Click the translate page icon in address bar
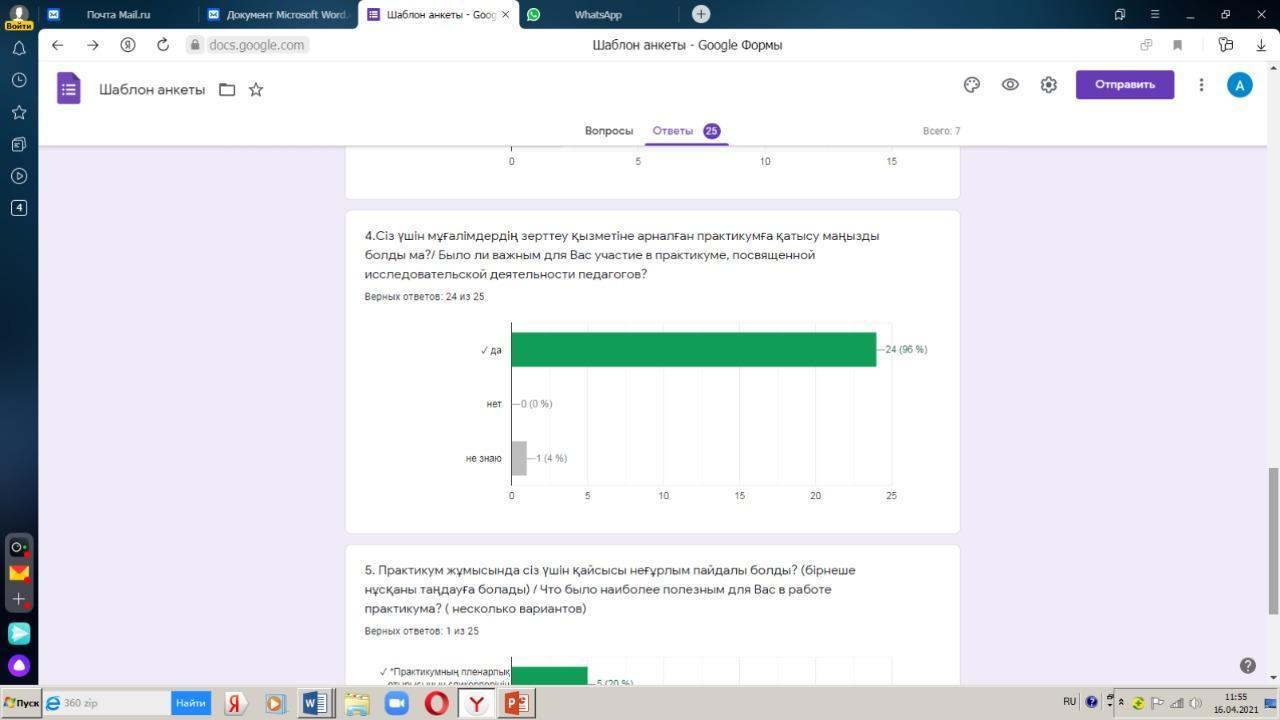Screen dimensions: 1280x720 point(1146,45)
